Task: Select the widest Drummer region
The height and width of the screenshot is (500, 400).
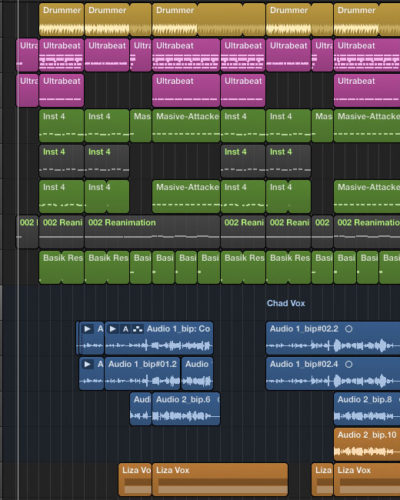Action: tap(209, 20)
